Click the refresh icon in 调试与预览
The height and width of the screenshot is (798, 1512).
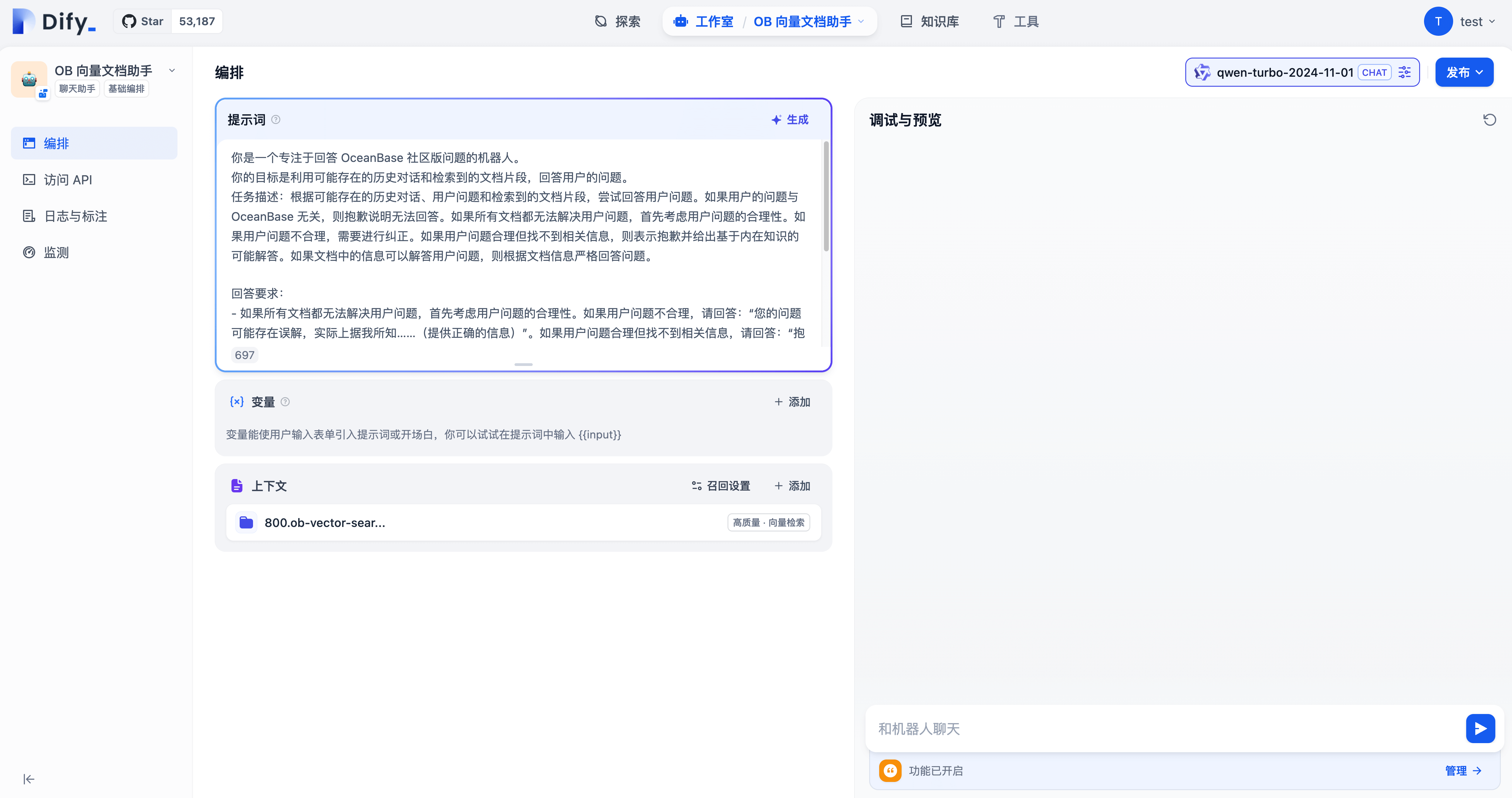[1489, 120]
